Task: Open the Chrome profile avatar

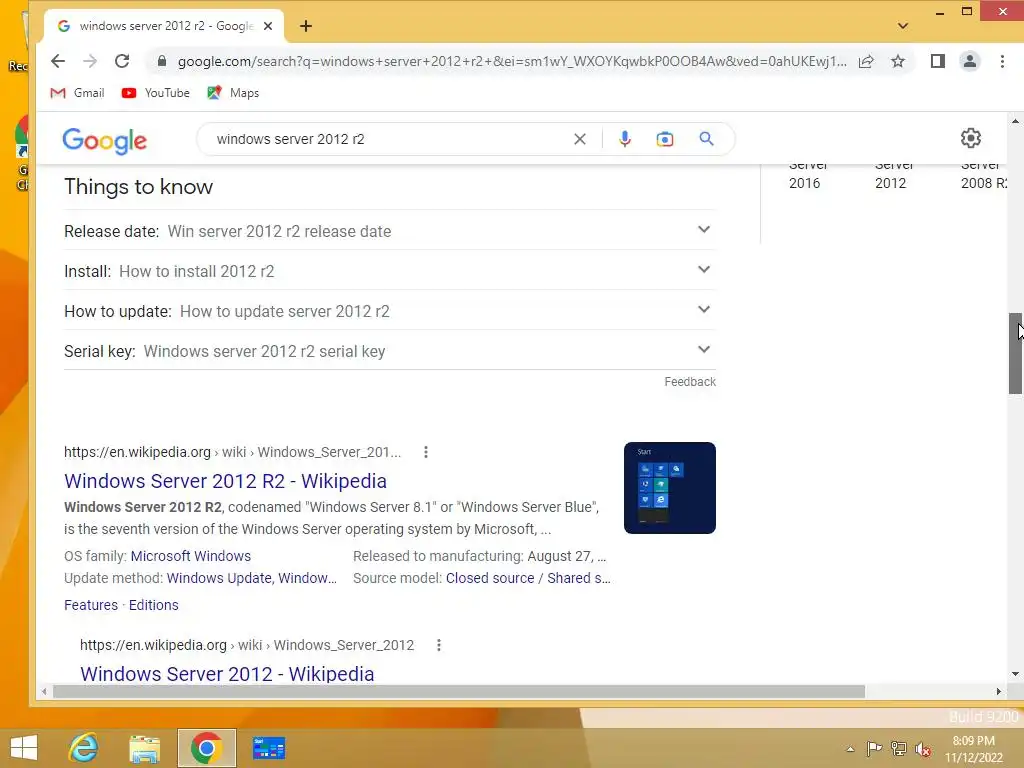Action: click(970, 61)
